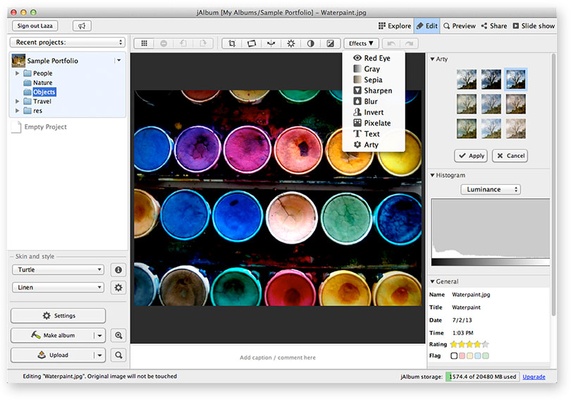Image resolution: width=571 pixels, height=400 pixels.
Task: Cancel the Arty effect
Action: (x=510, y=156)
